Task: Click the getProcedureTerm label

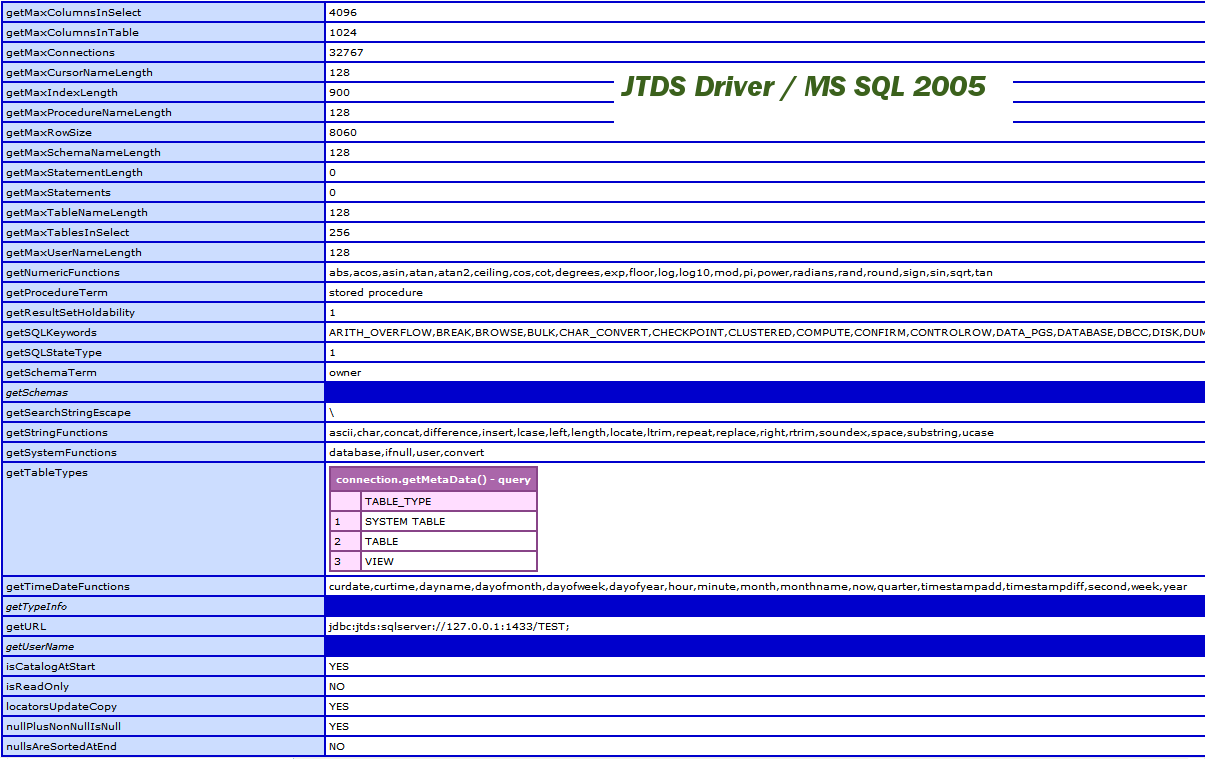Action: pyautogui.click(x=57, y=293)
